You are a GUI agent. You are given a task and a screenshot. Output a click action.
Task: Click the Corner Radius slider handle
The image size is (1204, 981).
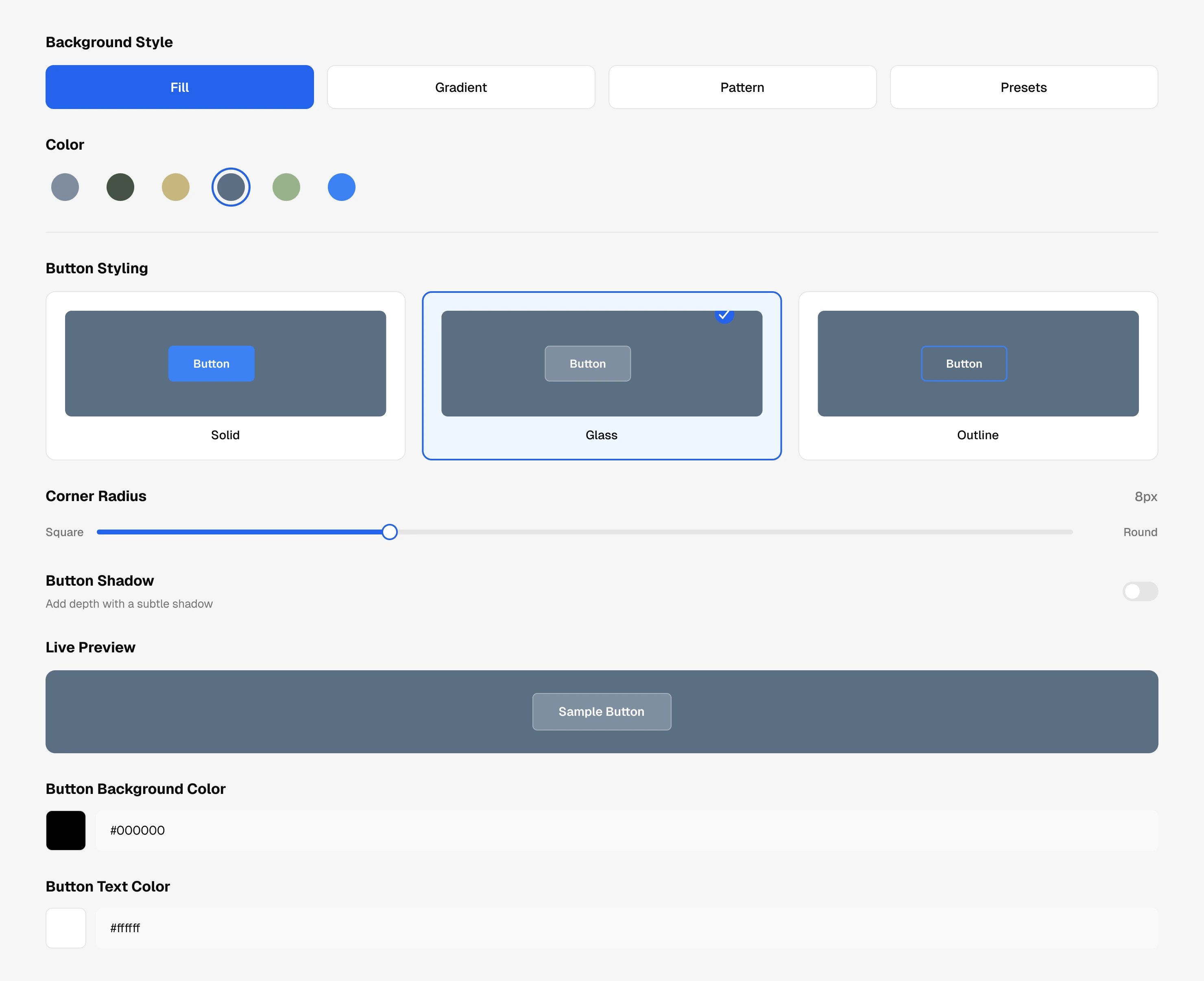click(x=389, y=532)
